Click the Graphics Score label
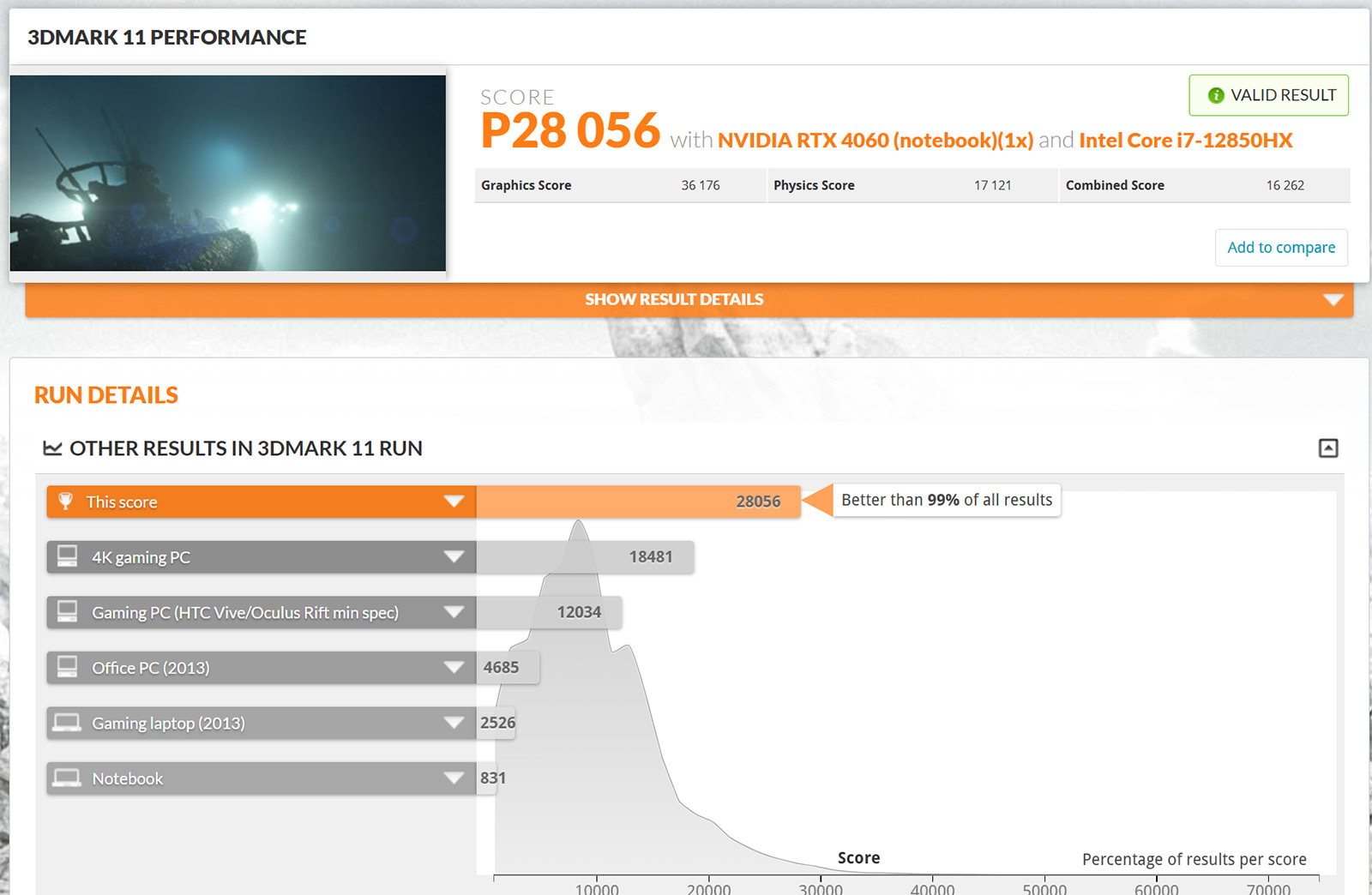Screen dimensions: 1372x895 (526, 185)
